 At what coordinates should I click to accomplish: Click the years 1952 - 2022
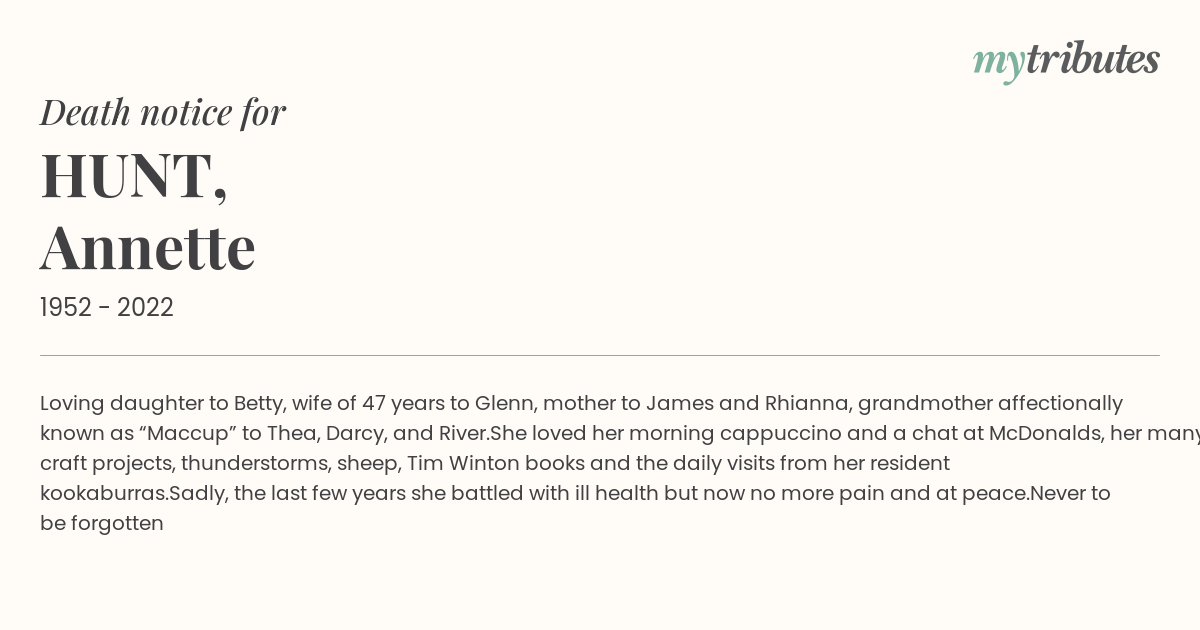(x=107, y=308)
